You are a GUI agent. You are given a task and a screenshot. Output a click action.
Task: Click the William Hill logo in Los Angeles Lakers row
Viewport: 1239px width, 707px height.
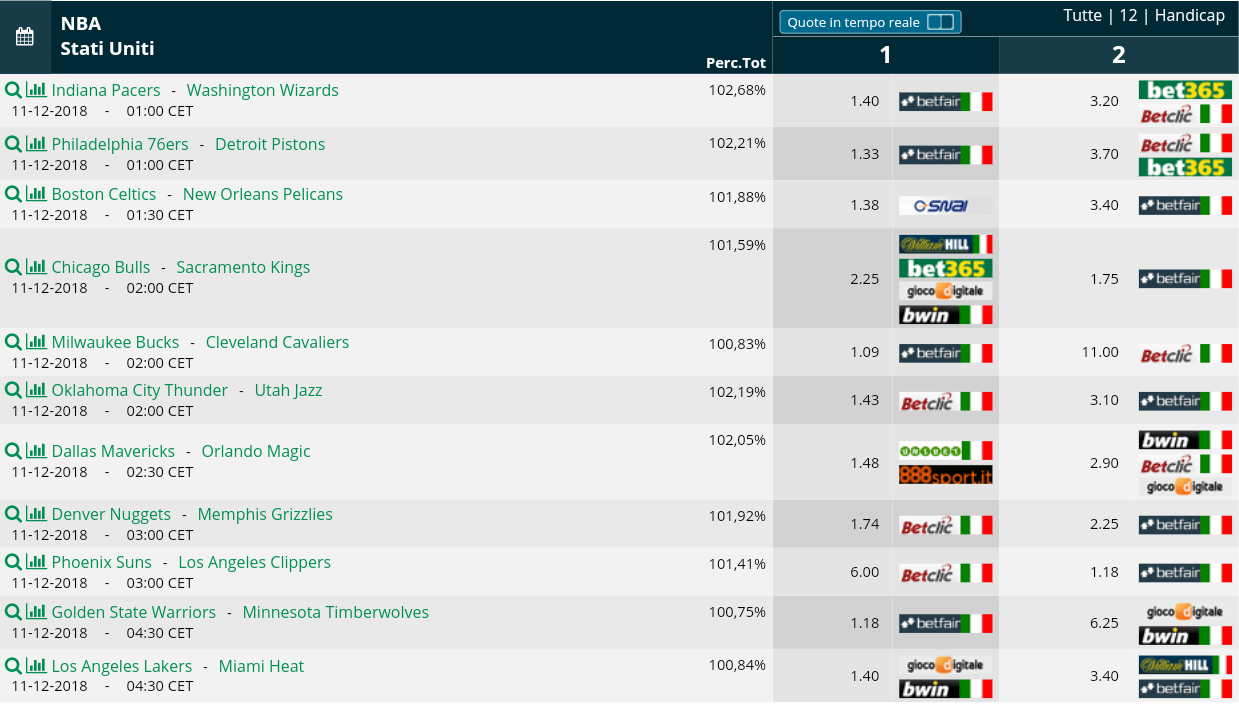[1185, 664]
